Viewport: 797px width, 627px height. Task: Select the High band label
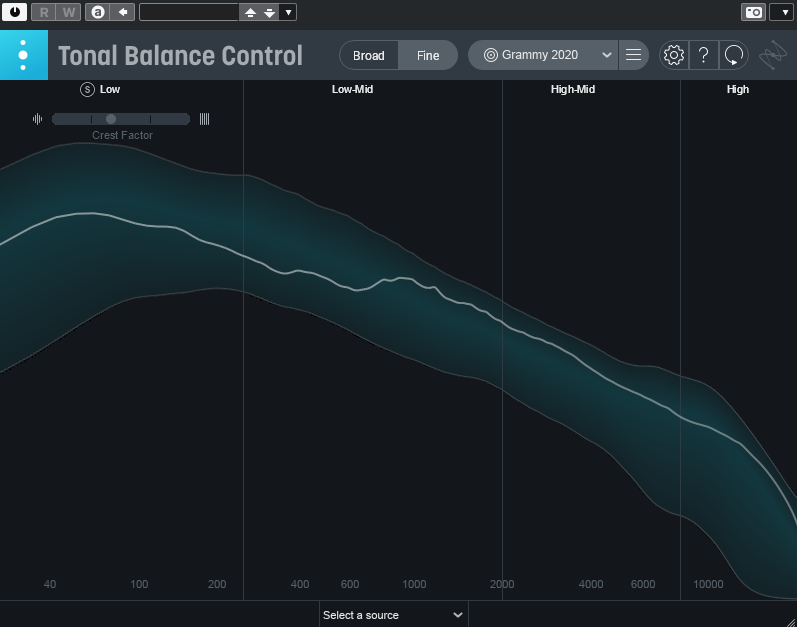(738, 89)
